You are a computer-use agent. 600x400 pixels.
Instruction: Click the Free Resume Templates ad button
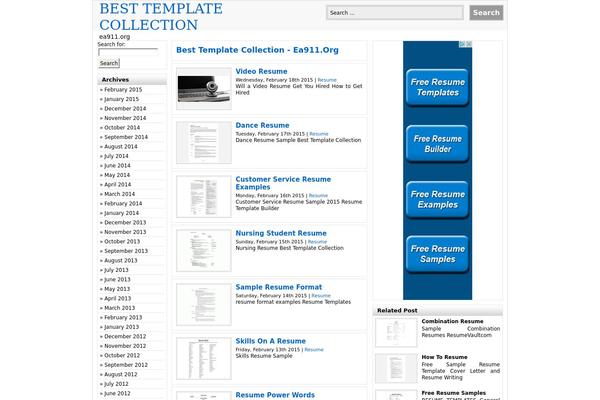[x=437, y=87]
